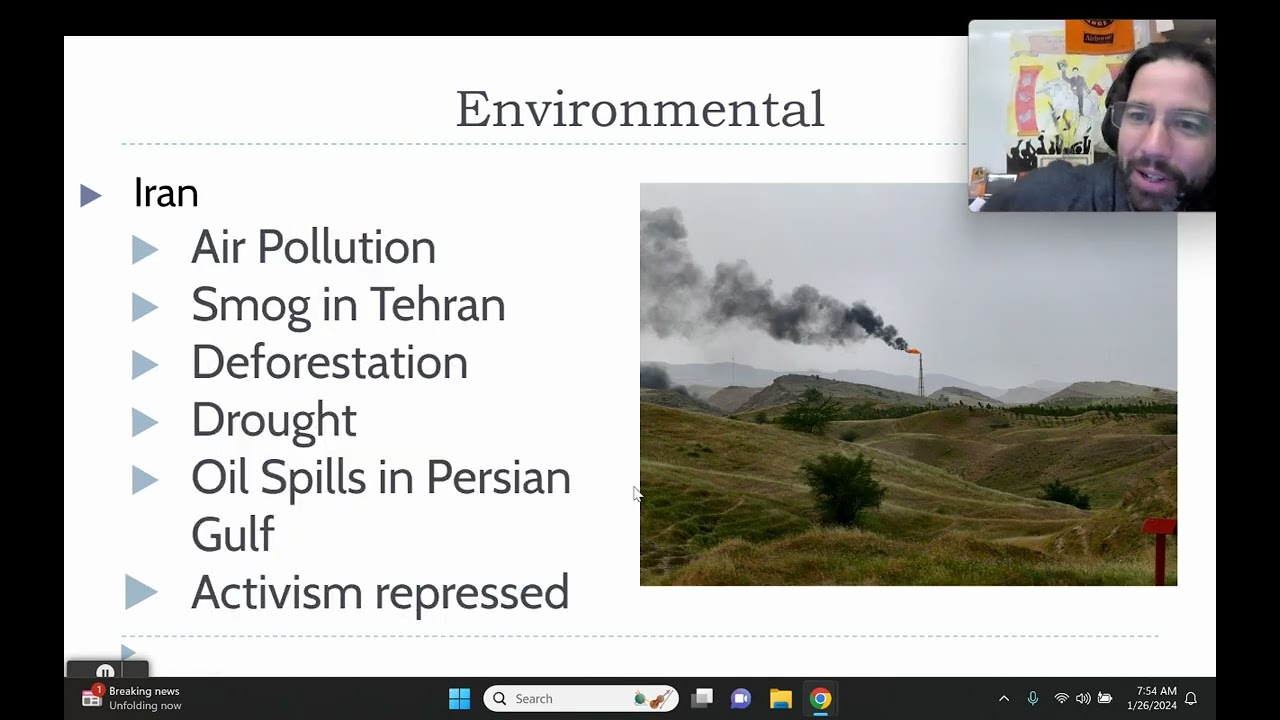Open Task View on the taskbar

[703, 698]
